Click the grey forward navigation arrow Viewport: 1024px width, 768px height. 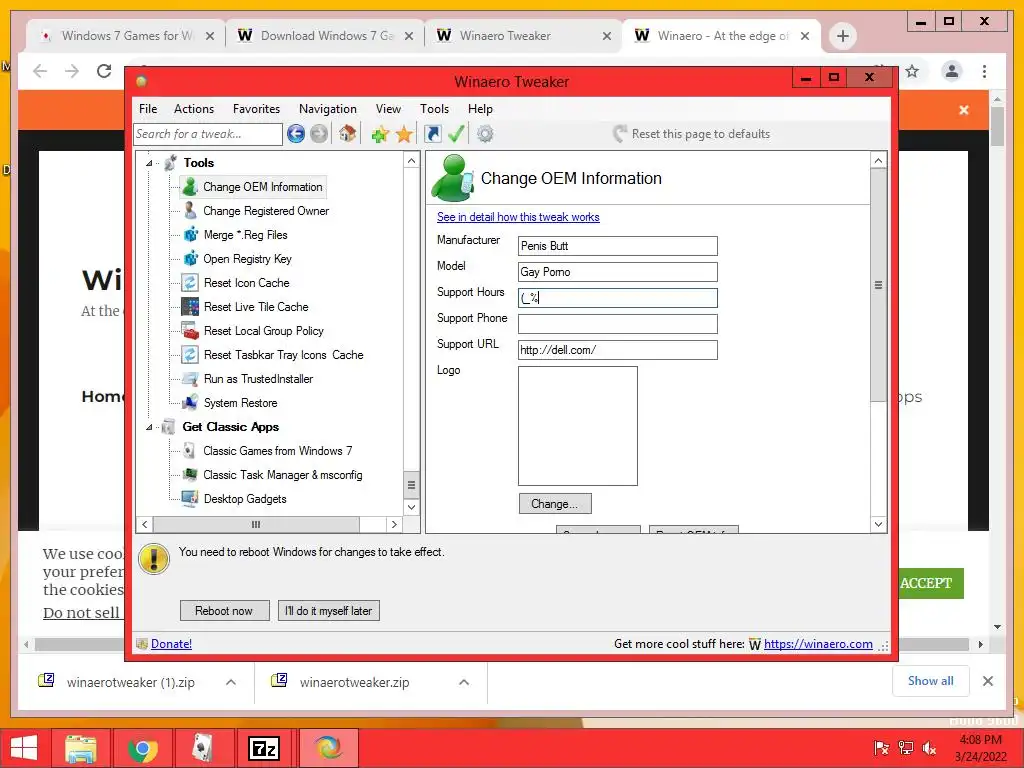pos(319,135)
